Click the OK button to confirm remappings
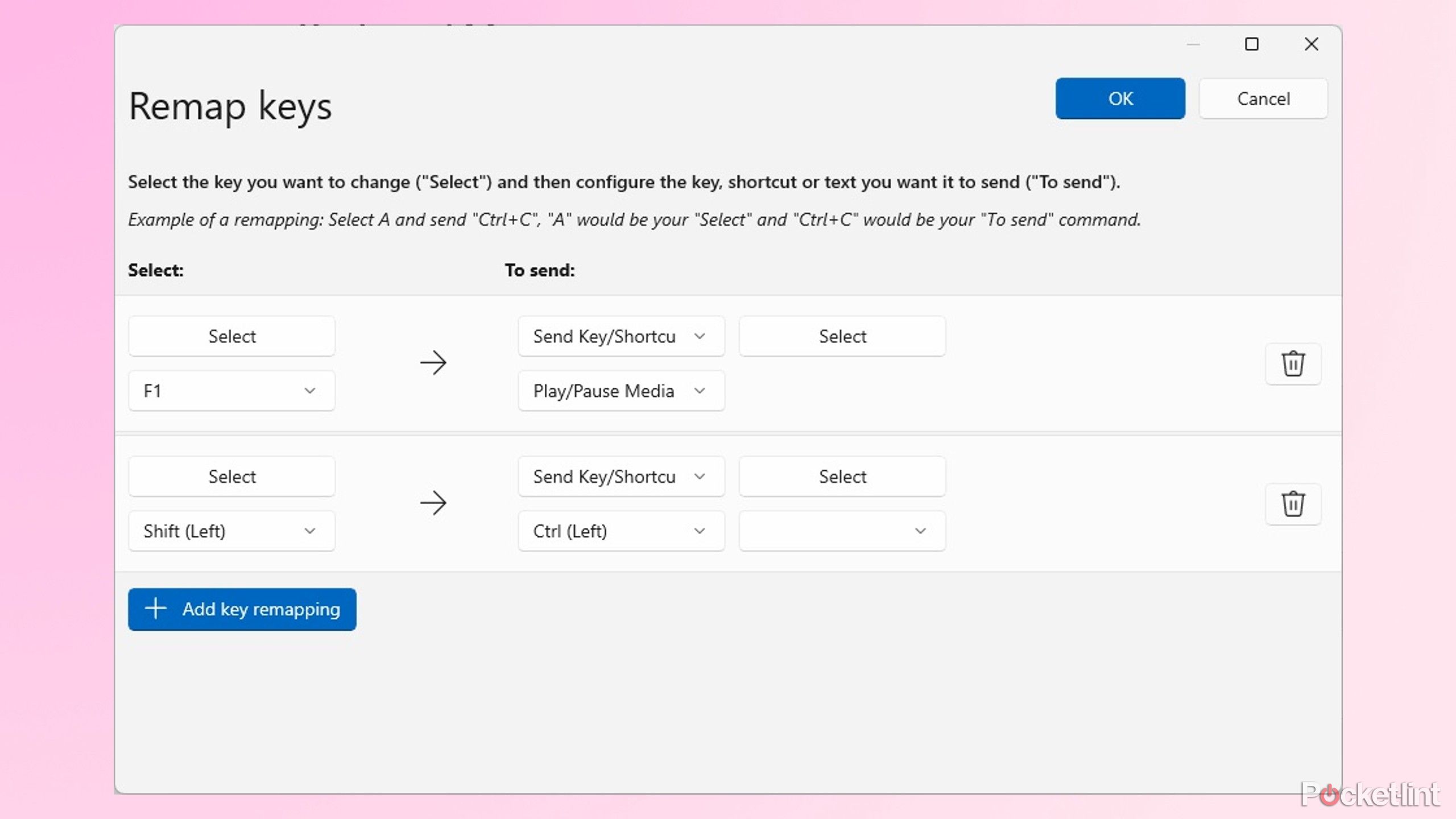The height and width of the screenshot is (819, 1456). [x=1120, y=98]
